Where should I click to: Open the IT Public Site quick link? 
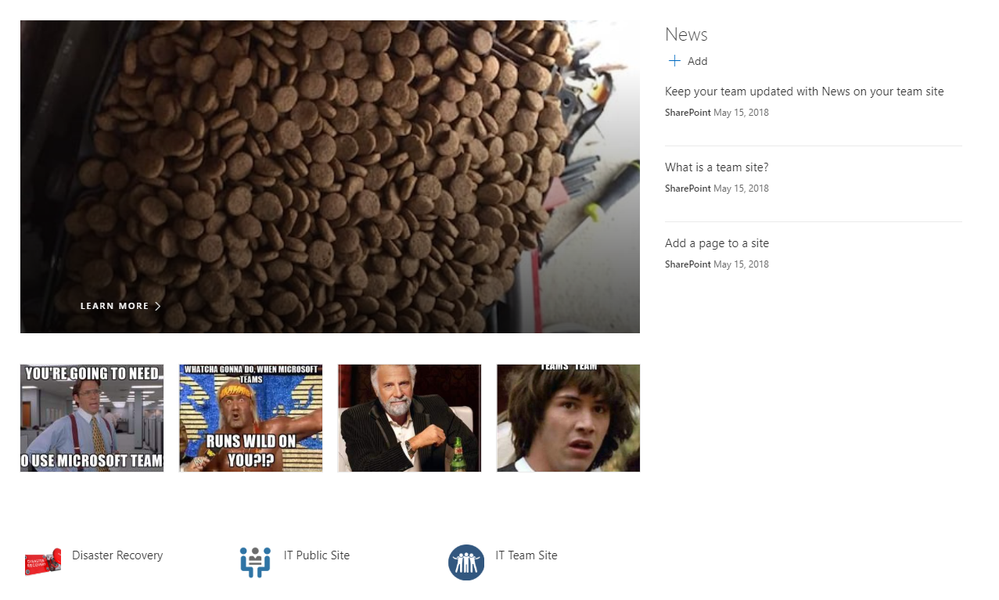click(x=317, y=555)
